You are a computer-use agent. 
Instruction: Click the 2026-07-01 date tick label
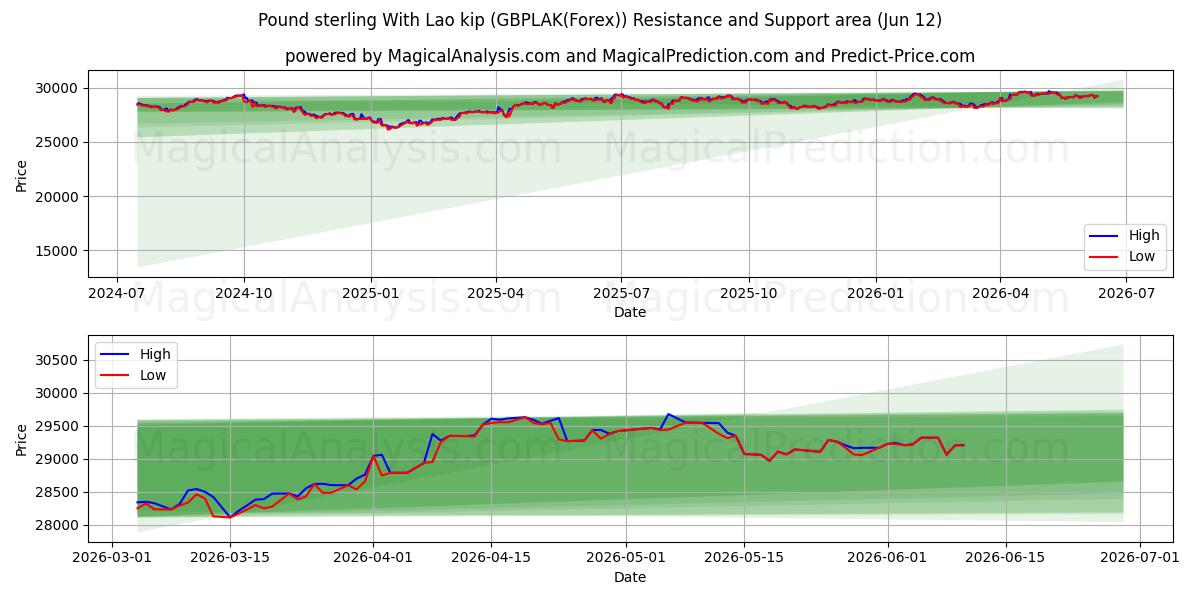pyautogui.click(x=1140, y=558)
